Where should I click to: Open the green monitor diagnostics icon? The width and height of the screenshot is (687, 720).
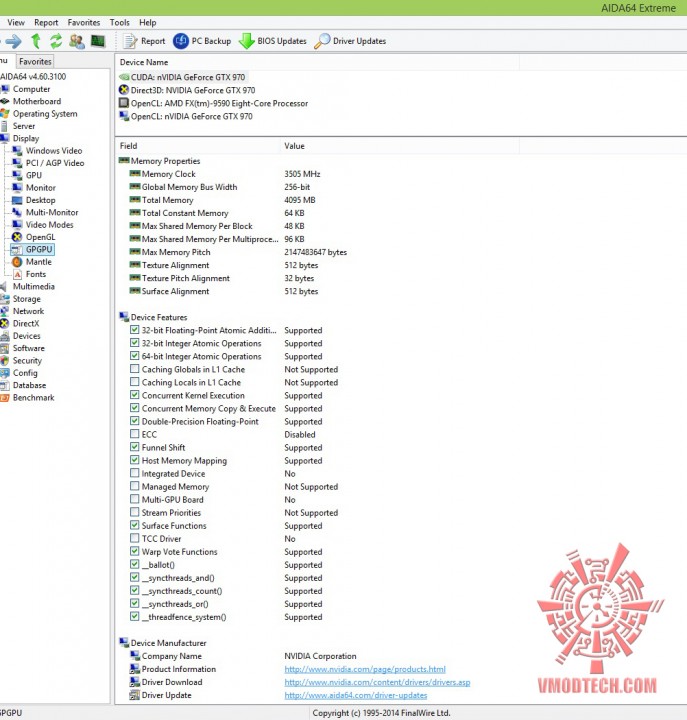point(97,41)
